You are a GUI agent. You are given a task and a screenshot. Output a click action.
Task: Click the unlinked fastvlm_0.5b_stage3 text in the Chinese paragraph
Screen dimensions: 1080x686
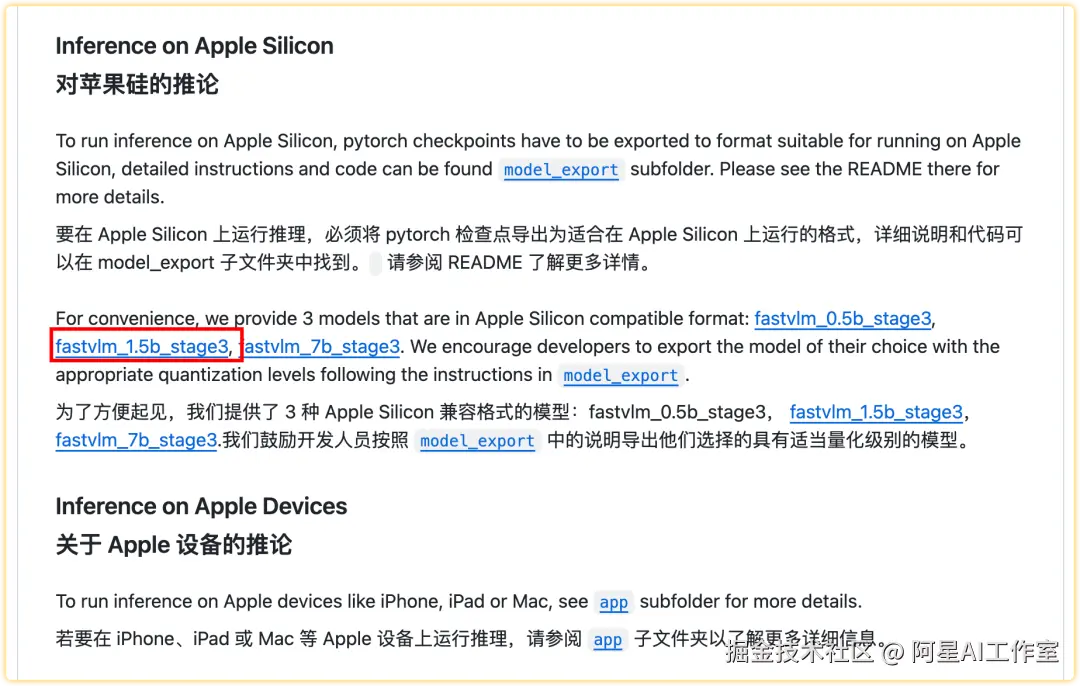pyautogui.click(x=678, y=412)
